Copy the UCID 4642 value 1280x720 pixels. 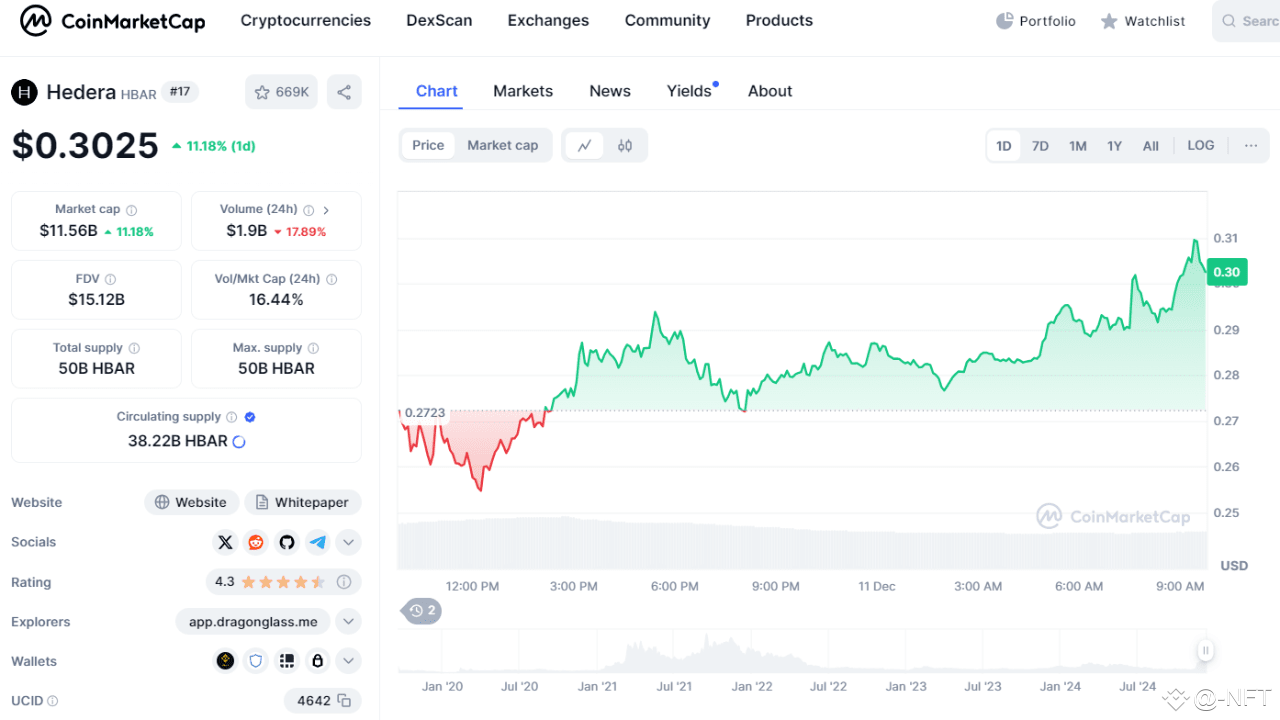[344, 701]
